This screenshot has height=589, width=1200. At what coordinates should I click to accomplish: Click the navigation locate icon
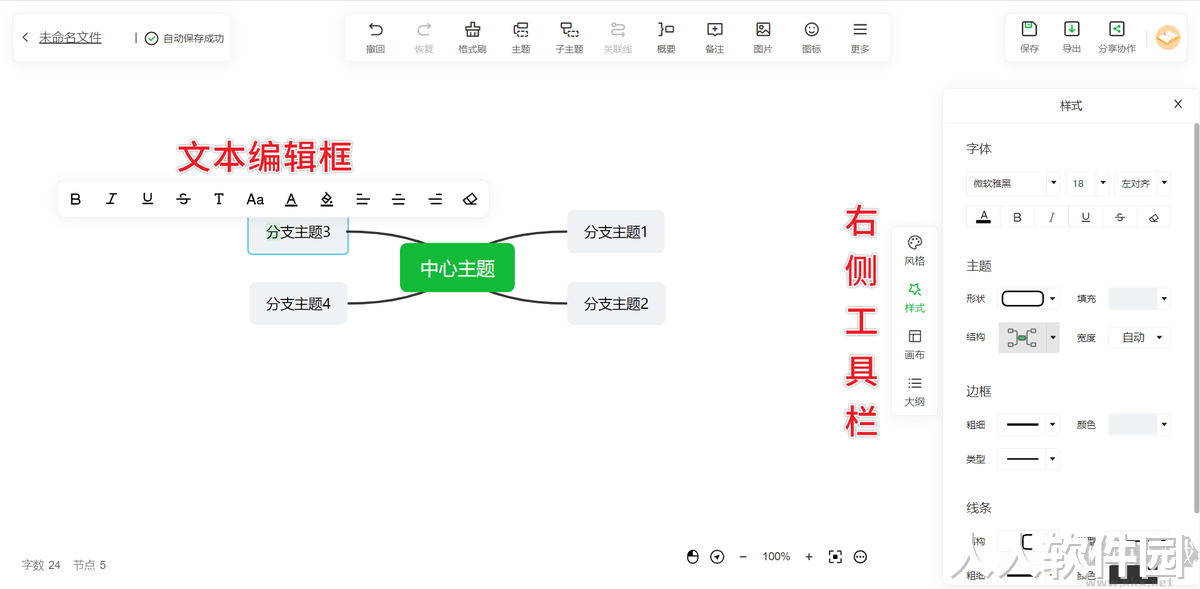[x=717, y=557]
